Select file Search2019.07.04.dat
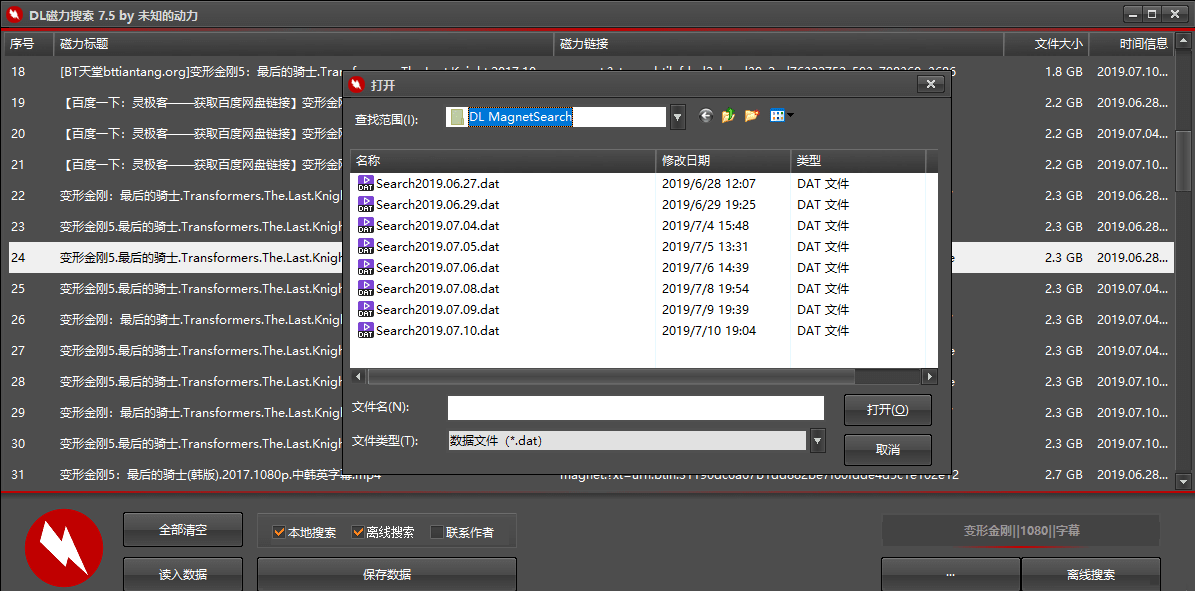This screenshot has width=1195, height=591. pos(437,225)
